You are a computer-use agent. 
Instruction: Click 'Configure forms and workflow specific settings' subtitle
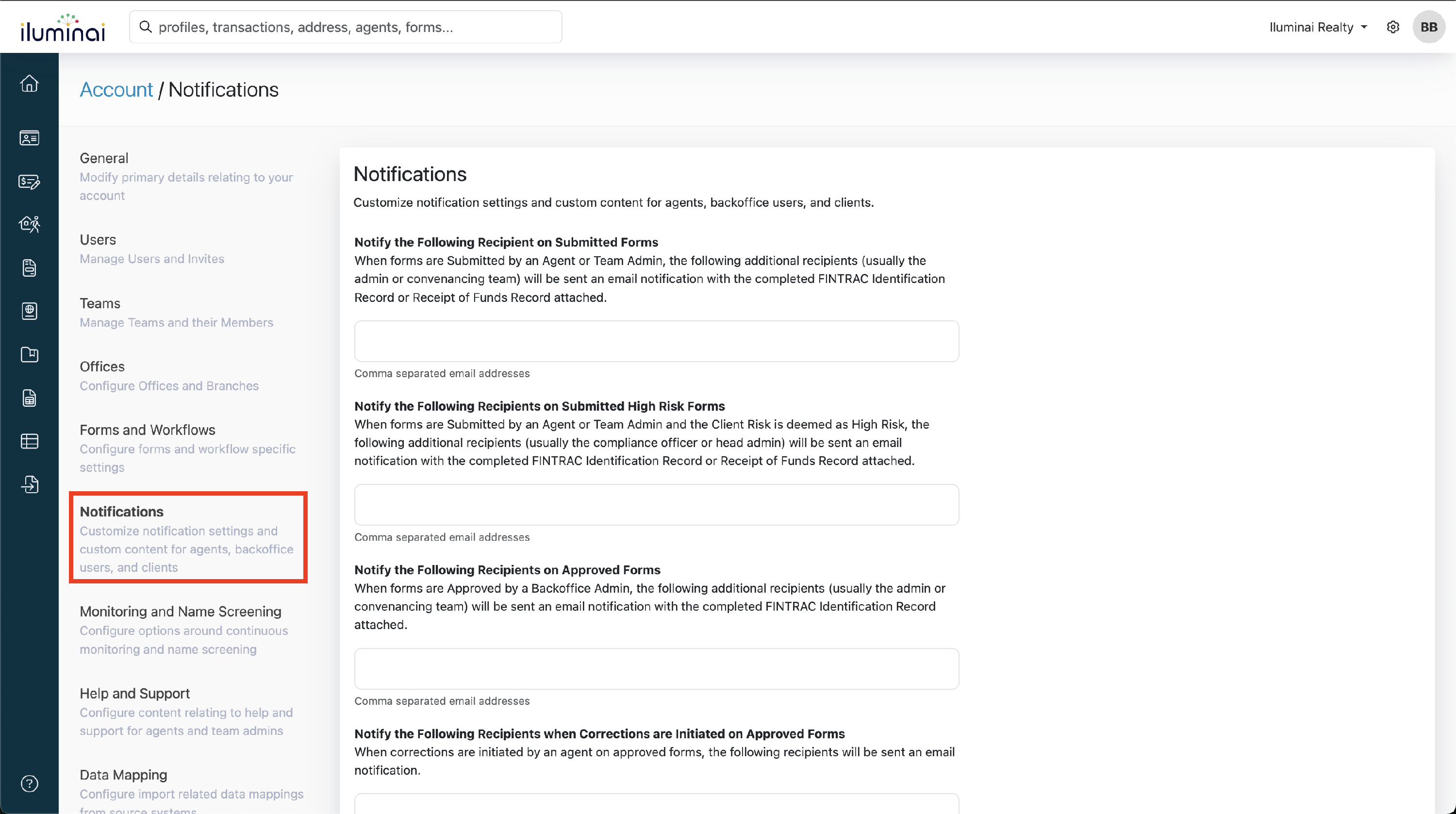click(188, 458)
